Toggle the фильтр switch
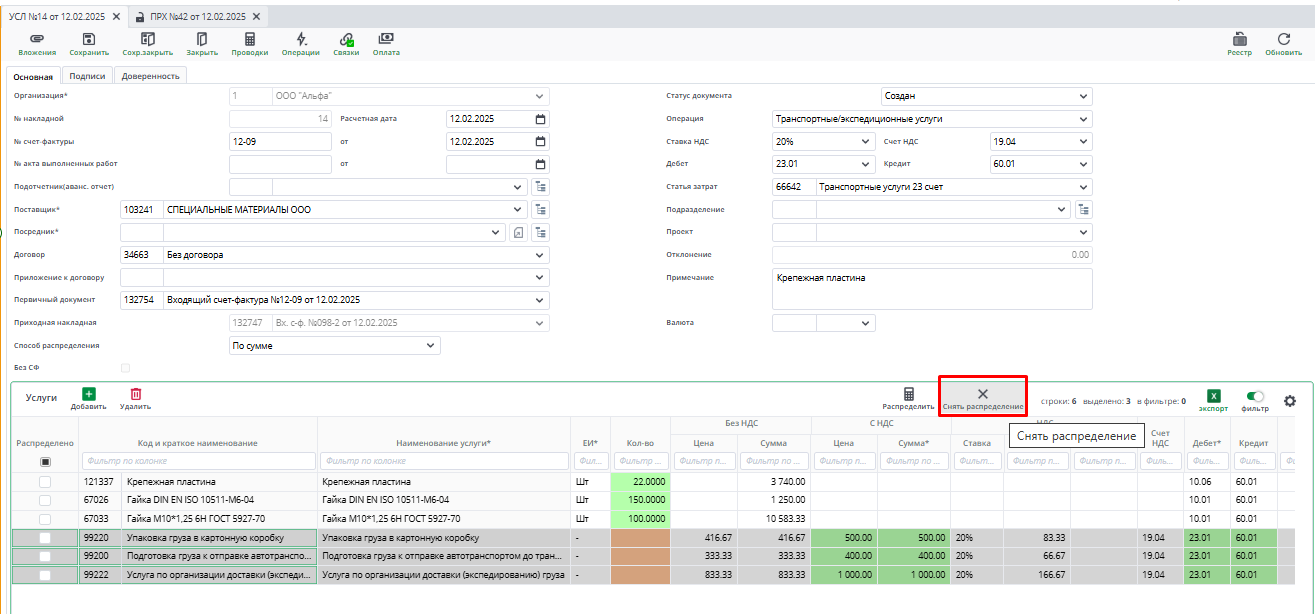 [x=1255, y=397]
